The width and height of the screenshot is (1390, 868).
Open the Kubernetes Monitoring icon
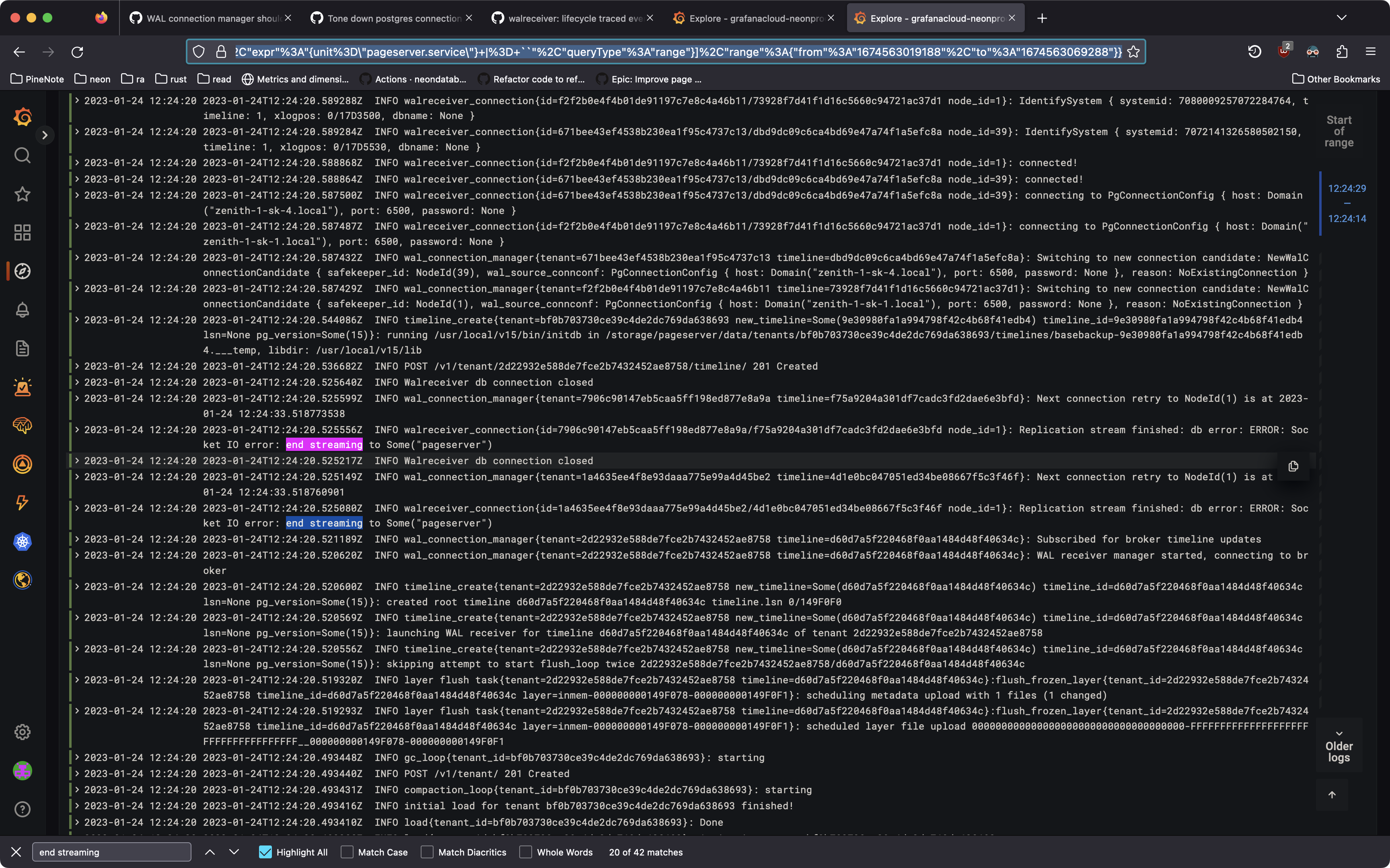23,541
